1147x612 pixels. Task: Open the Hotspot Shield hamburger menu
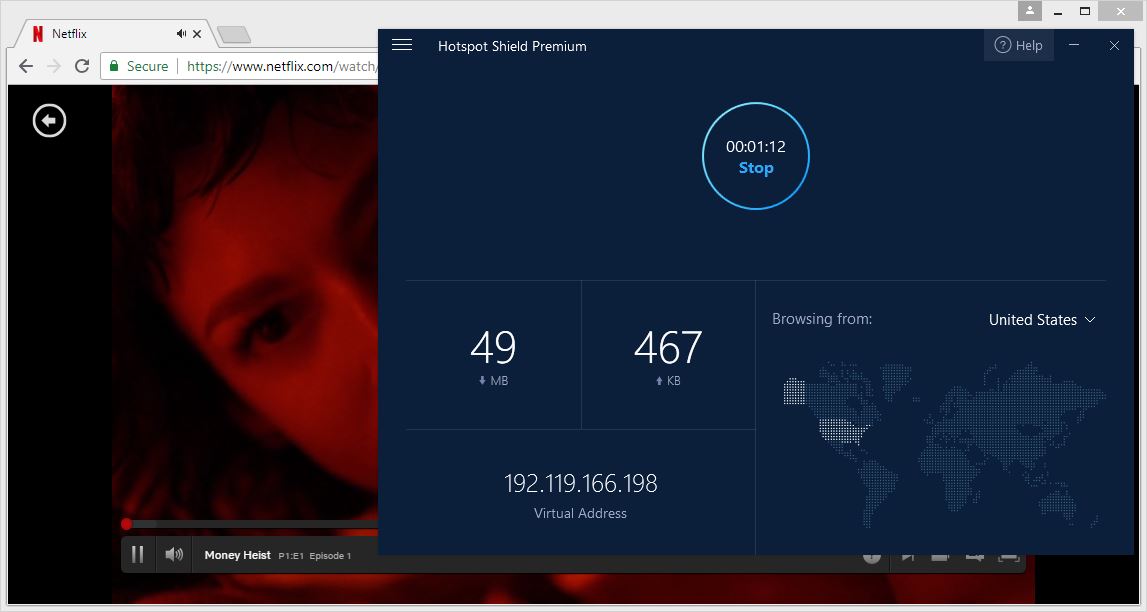402,45
